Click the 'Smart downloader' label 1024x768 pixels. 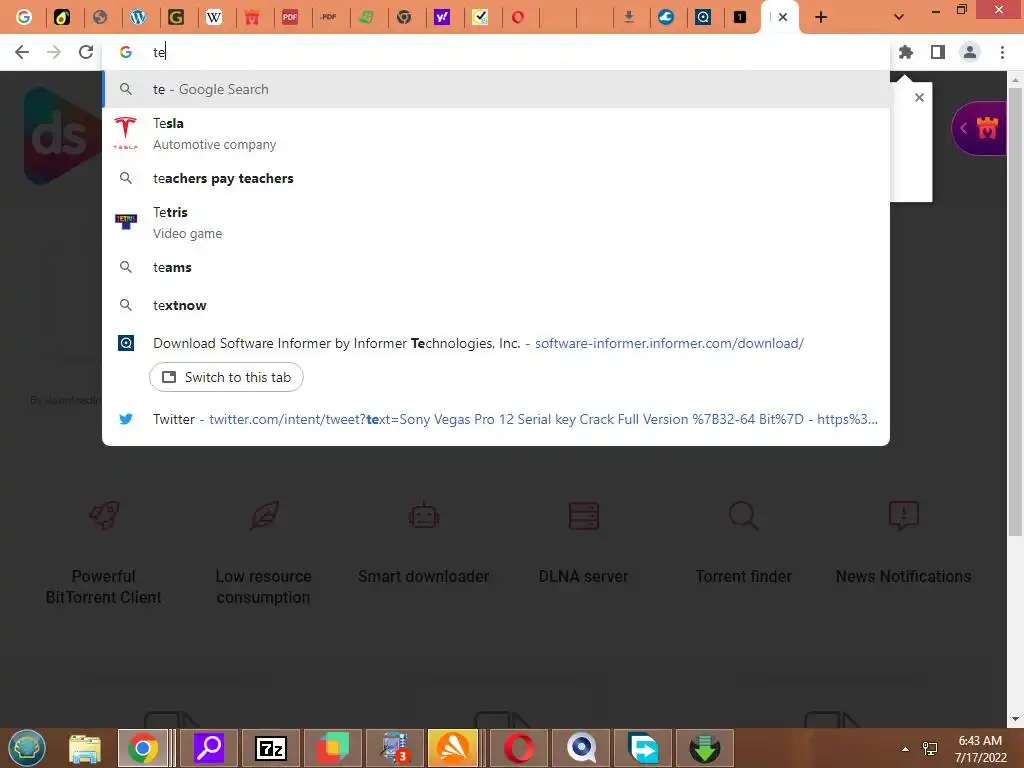point(424,577)
